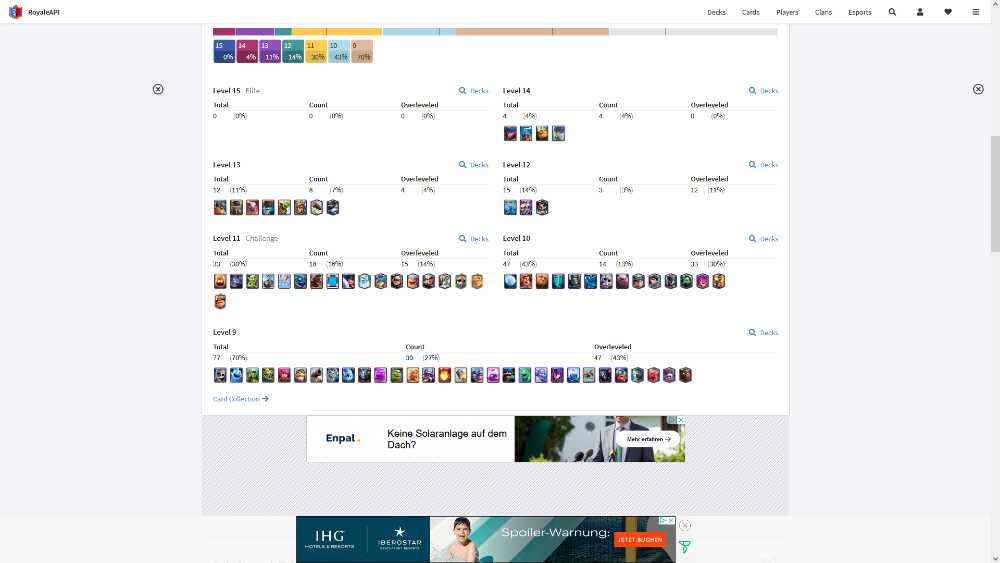Viewport: 1000px width, 563px height.
Task: Search decks for Level 14
Action: [x=763, y=91]
